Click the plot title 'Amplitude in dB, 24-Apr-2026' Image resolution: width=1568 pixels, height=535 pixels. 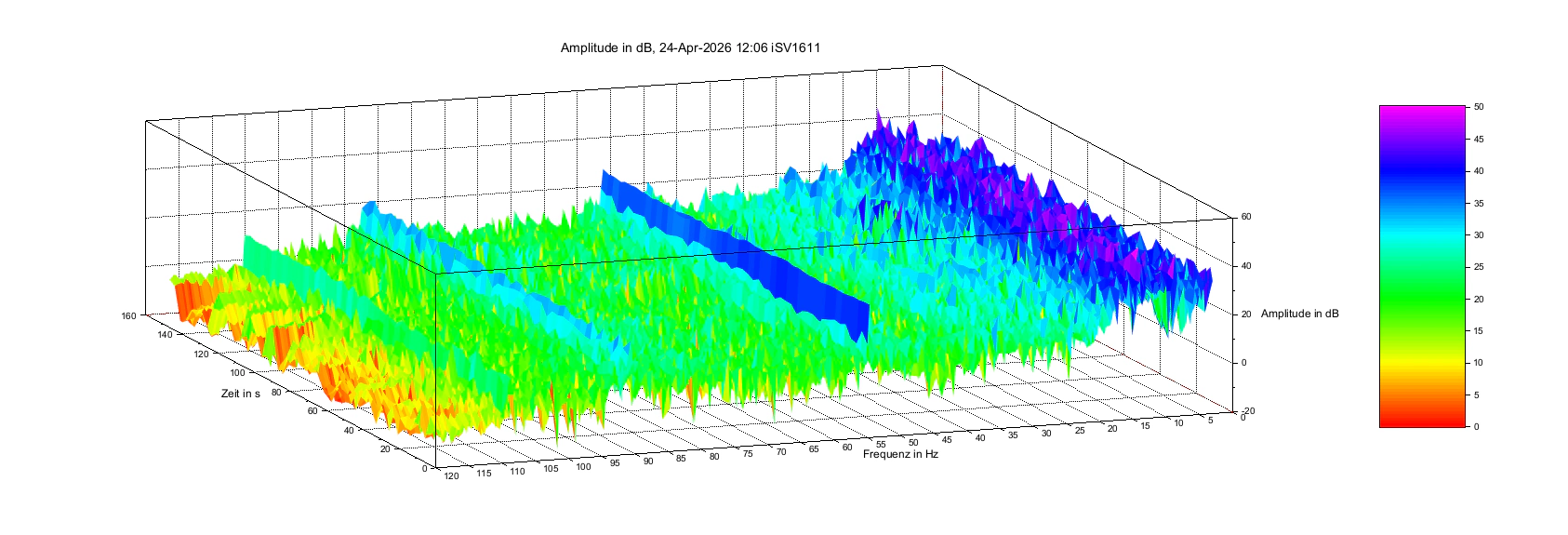pyautogui.click(x=689, y=48)
